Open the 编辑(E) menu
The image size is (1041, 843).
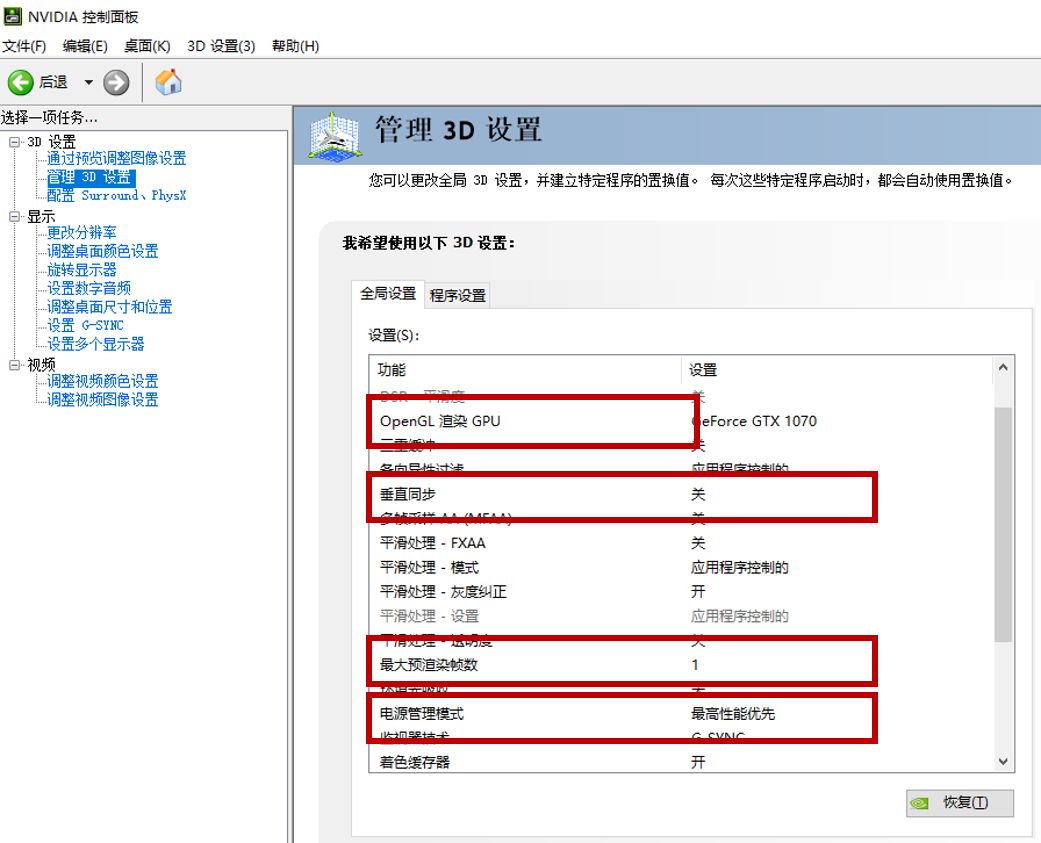click(84, 46)
